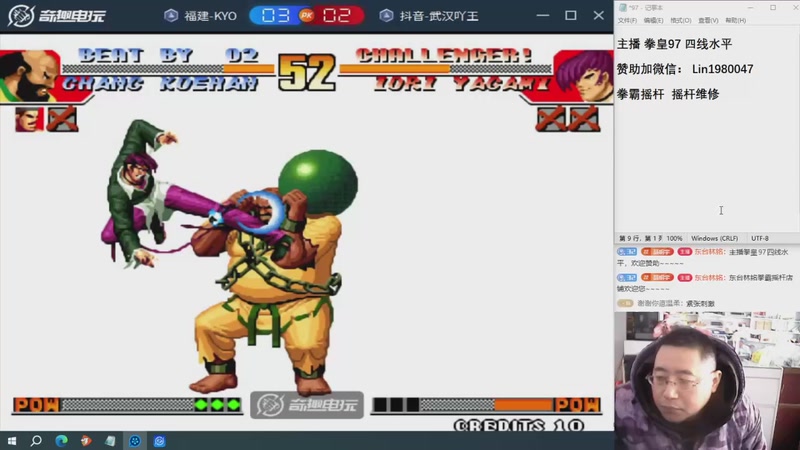
Task: Launch Microsoft Edge from the taskbar
Action: point(61,441)
